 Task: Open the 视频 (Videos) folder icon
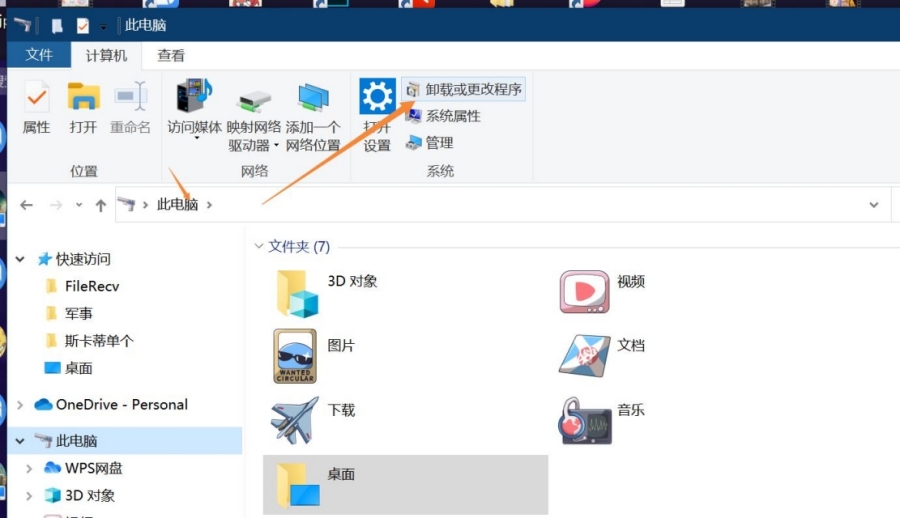click(584, 291)
